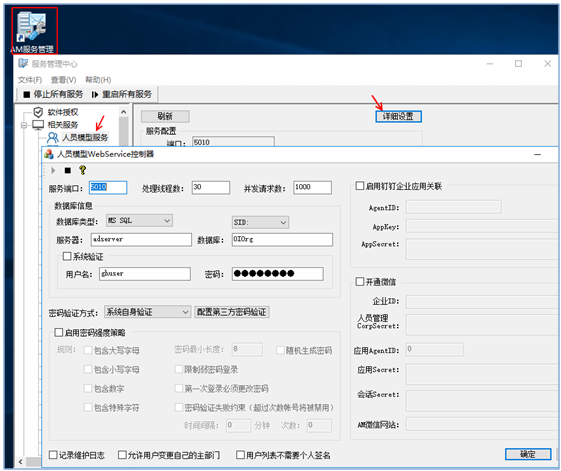The image size is (561, 471).
Task: Open the 查看(V) menu
Action: [63, 79]
